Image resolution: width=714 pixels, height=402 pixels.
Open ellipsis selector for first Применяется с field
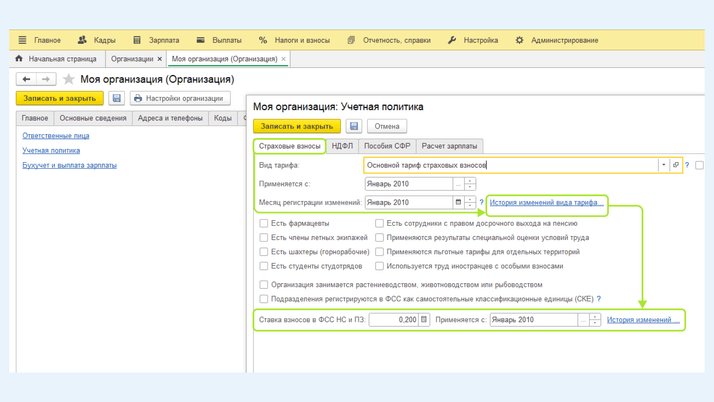[458, 184]
